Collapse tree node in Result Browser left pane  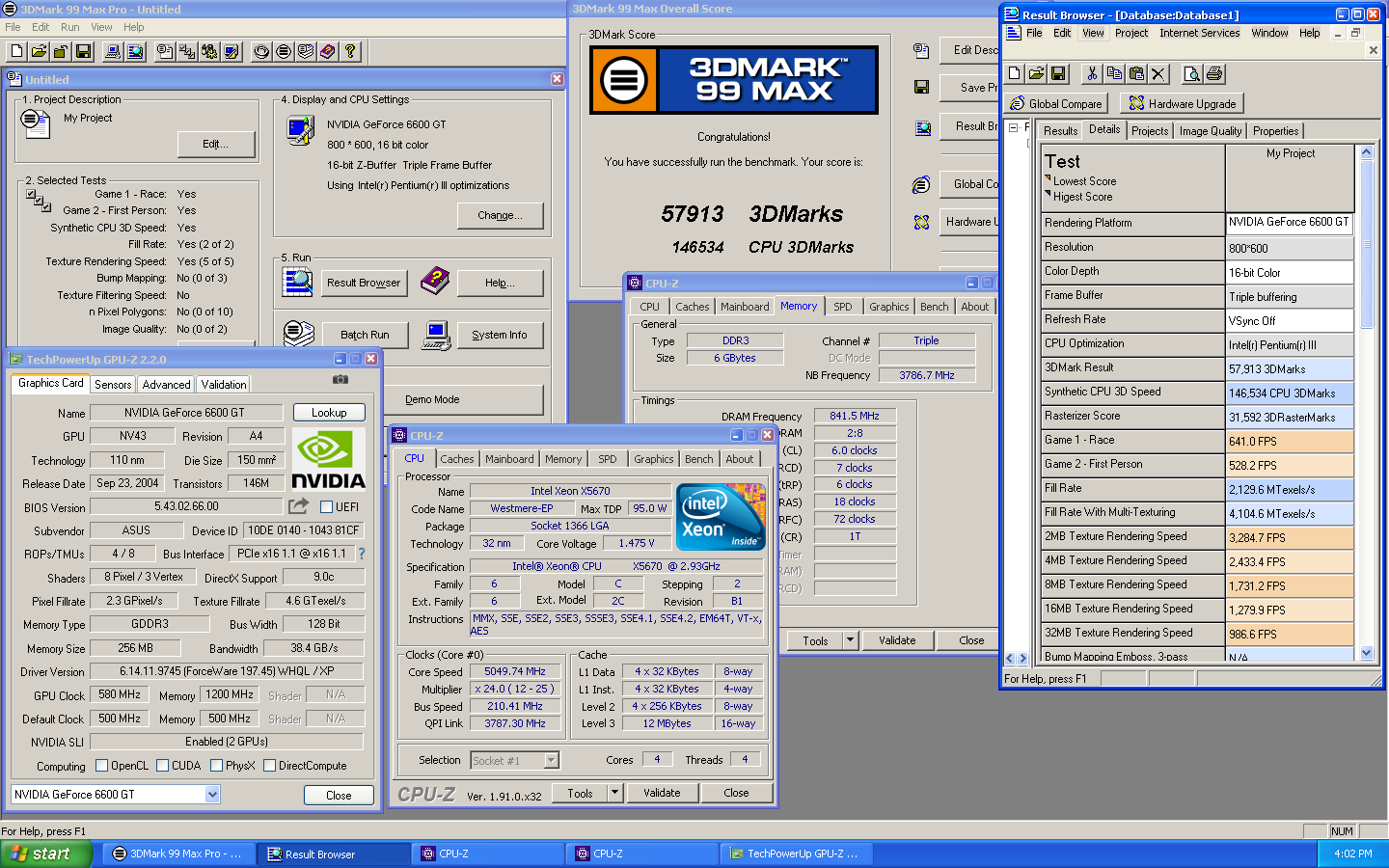tap(1013, 127)
